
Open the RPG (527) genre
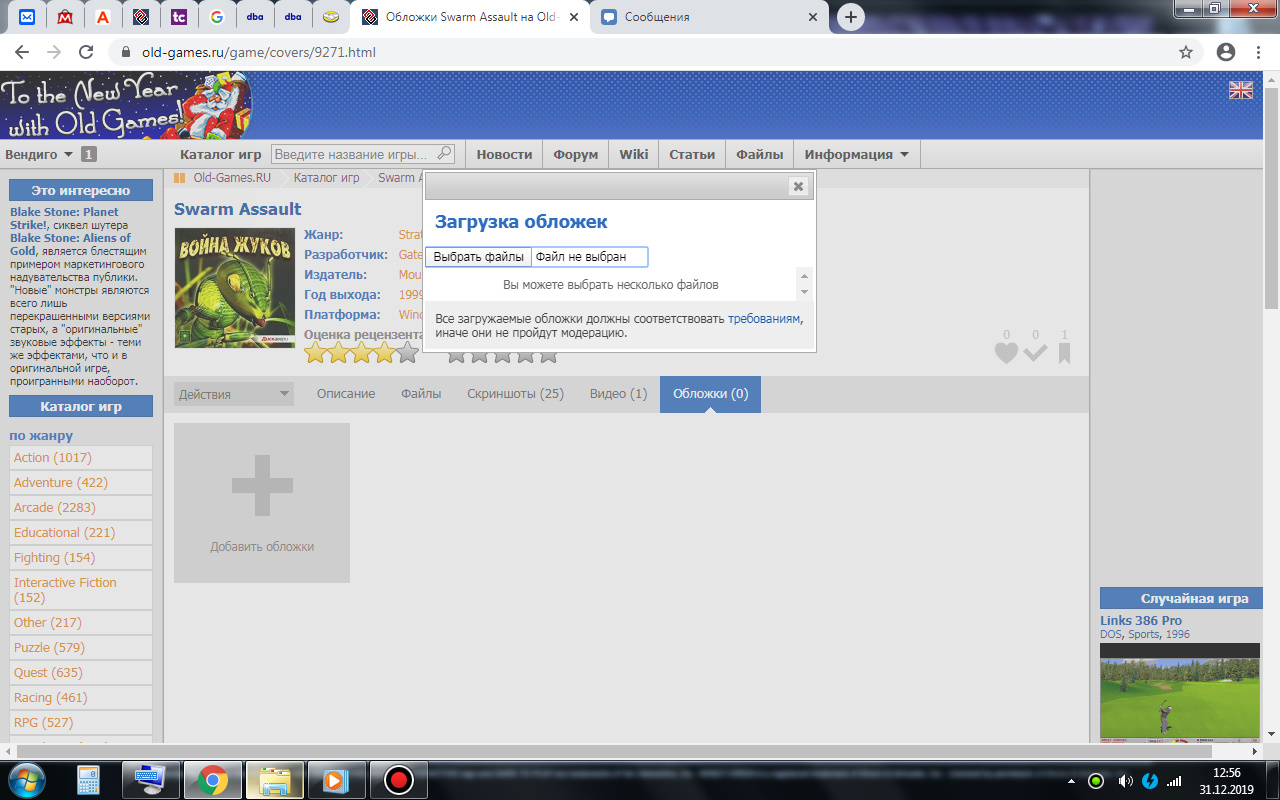pos(43,722)
